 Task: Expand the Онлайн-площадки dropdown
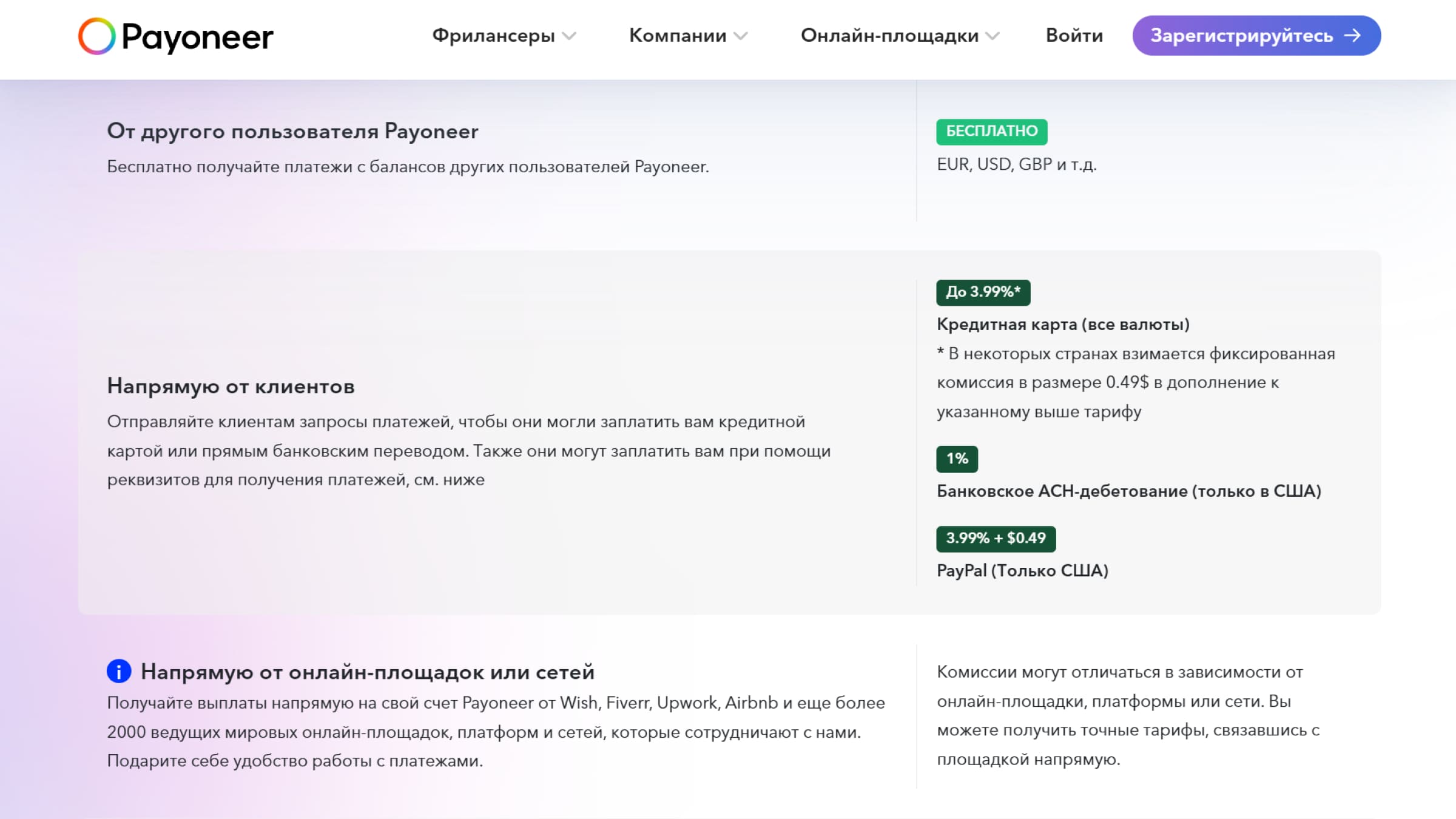[x=993, y=36]
